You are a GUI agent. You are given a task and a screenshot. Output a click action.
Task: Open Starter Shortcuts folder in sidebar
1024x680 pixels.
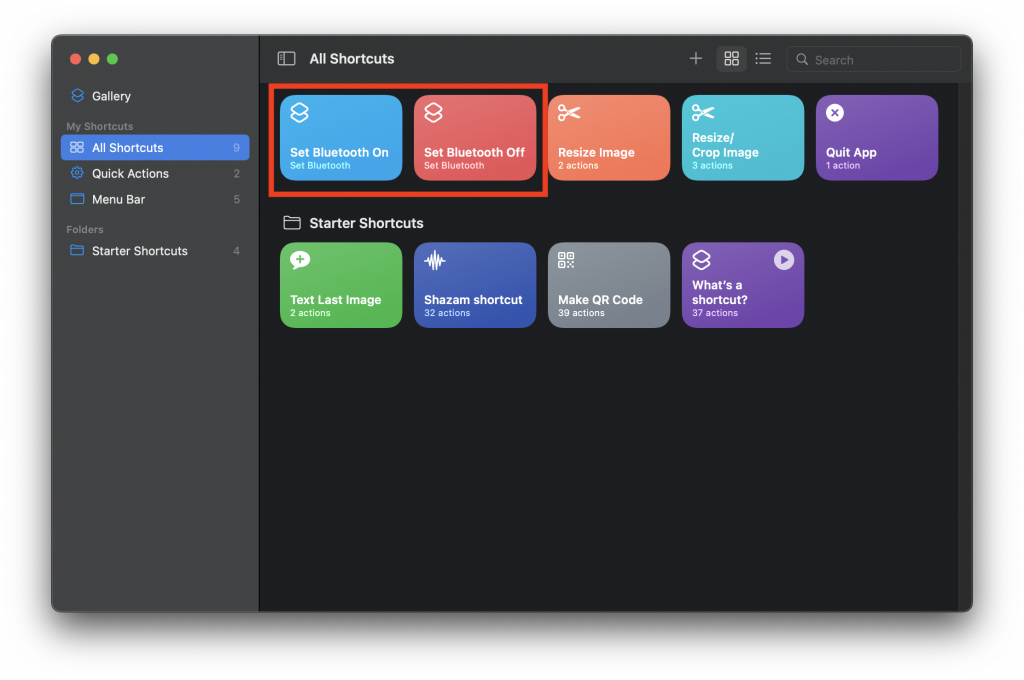pyautogui.click(x=139, y=251)
